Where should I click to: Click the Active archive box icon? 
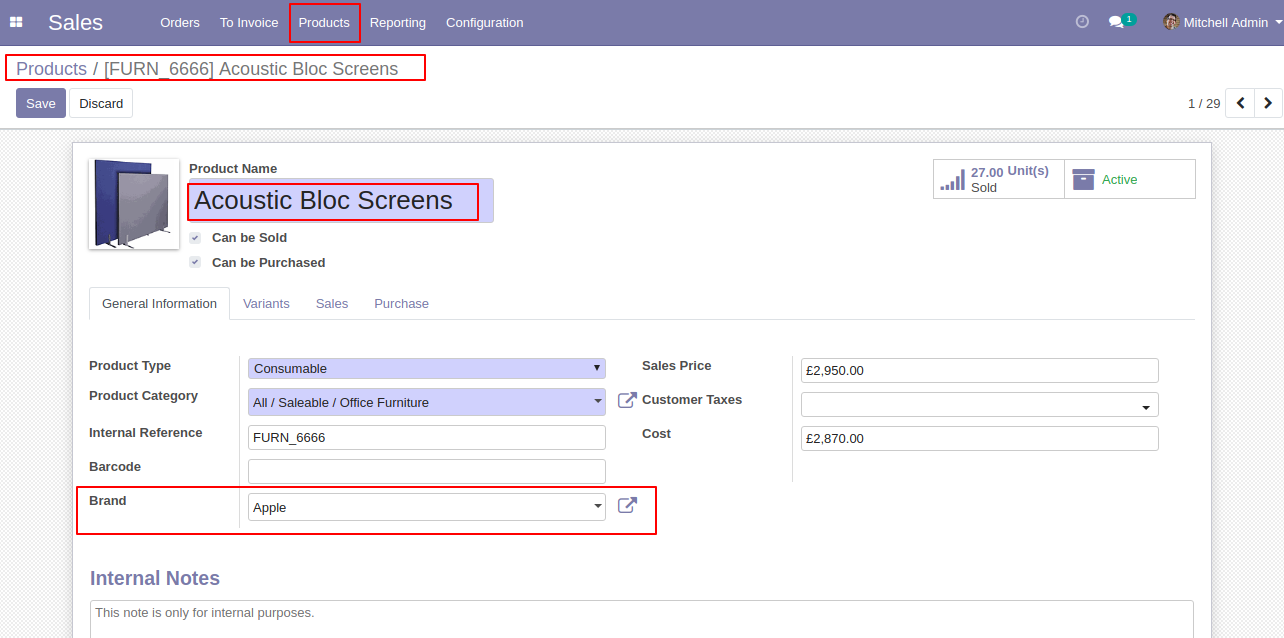1083,180
